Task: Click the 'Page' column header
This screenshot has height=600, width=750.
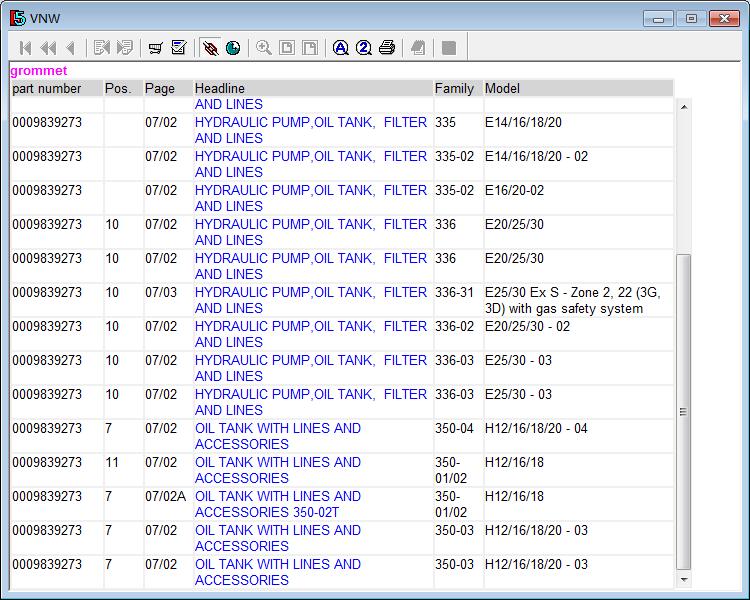Action: click(168, 89)
